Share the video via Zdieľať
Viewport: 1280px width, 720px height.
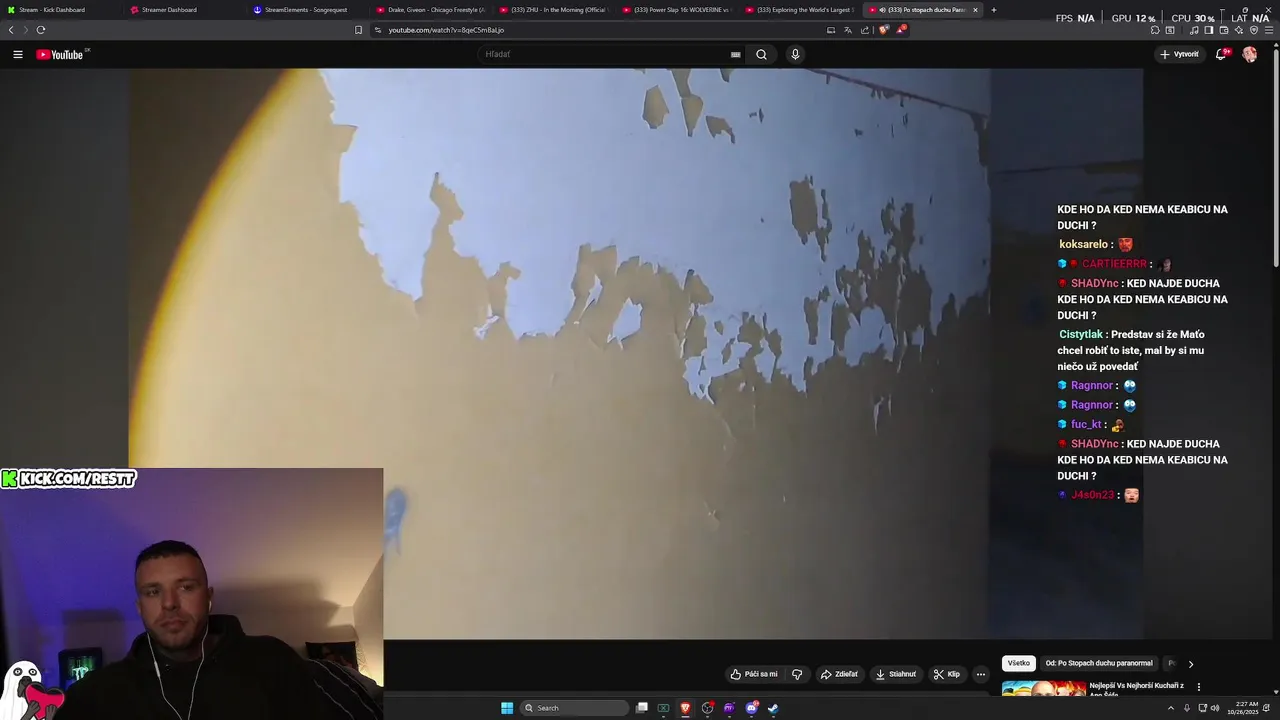tap(839, 674)
